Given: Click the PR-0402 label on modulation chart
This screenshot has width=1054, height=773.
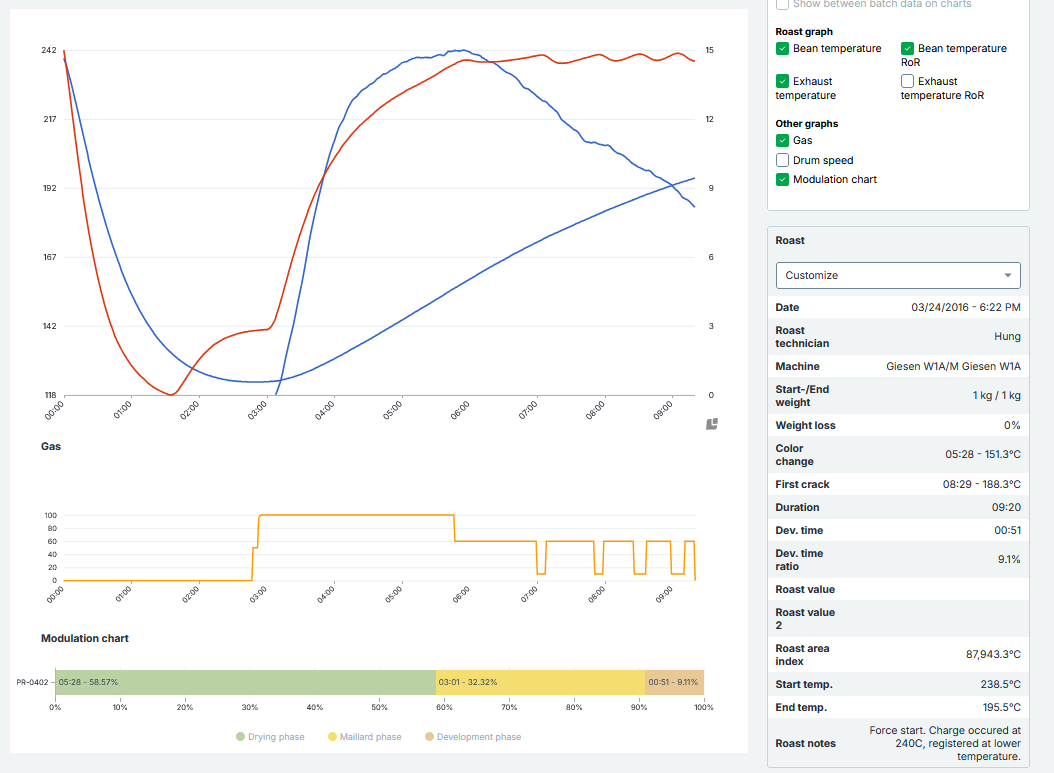Looking at the screenshot, I should tap(33, 682).
